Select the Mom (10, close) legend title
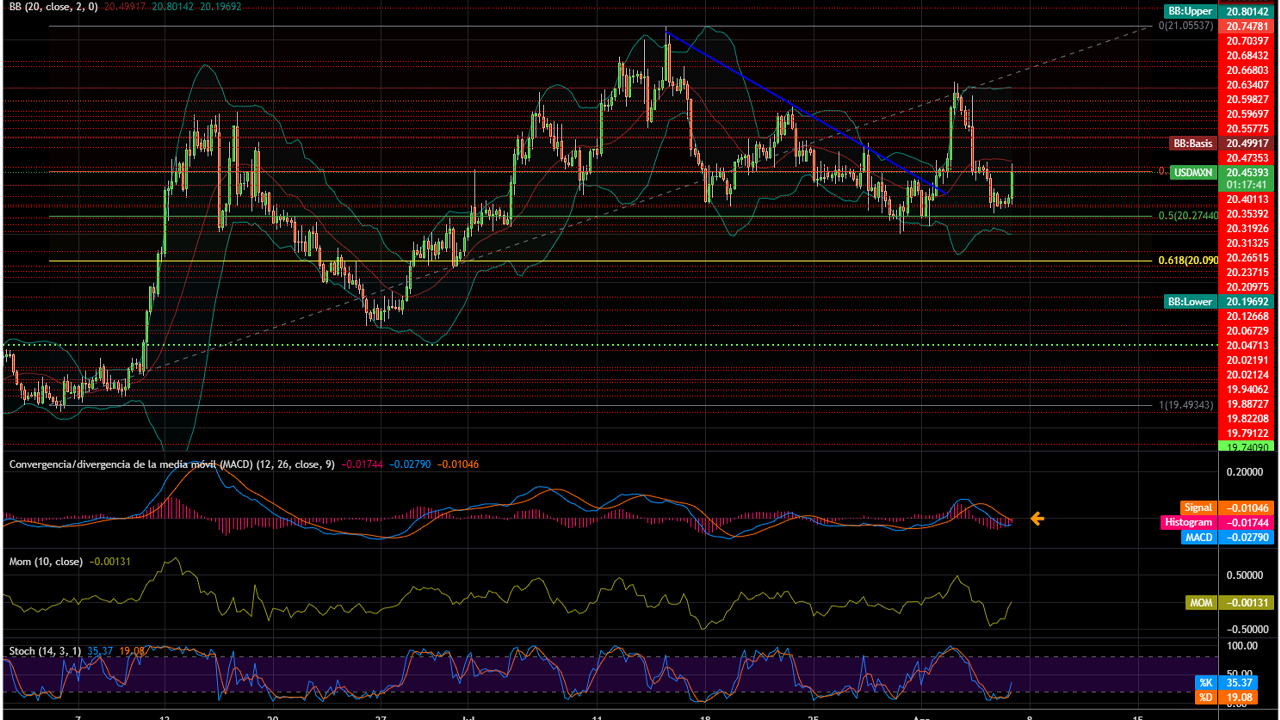Screen dimensions: 1280x720 click(x=46, y=562)
